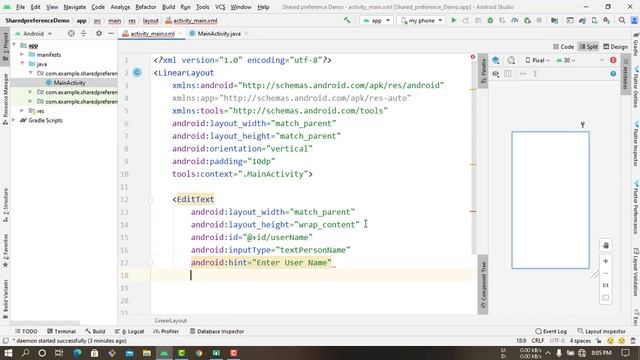Collapse the java folder
640x360 pixels.
coord(22,64)
